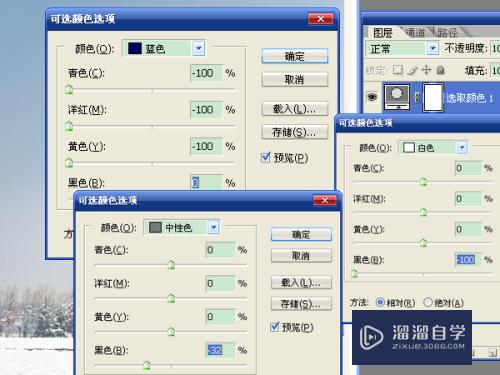Click the layer name 选取颜色 1

[x=470, y=98]
